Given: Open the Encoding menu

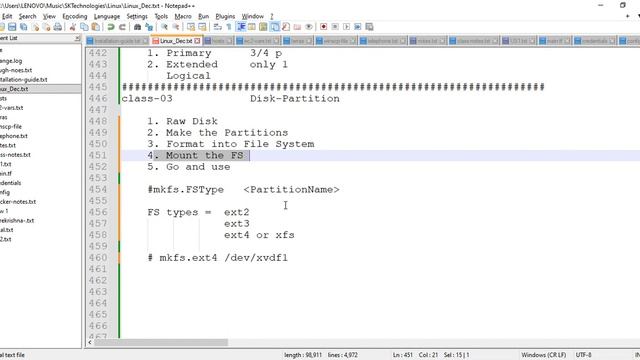Looking at the screenshot, I should coord(75,16).
